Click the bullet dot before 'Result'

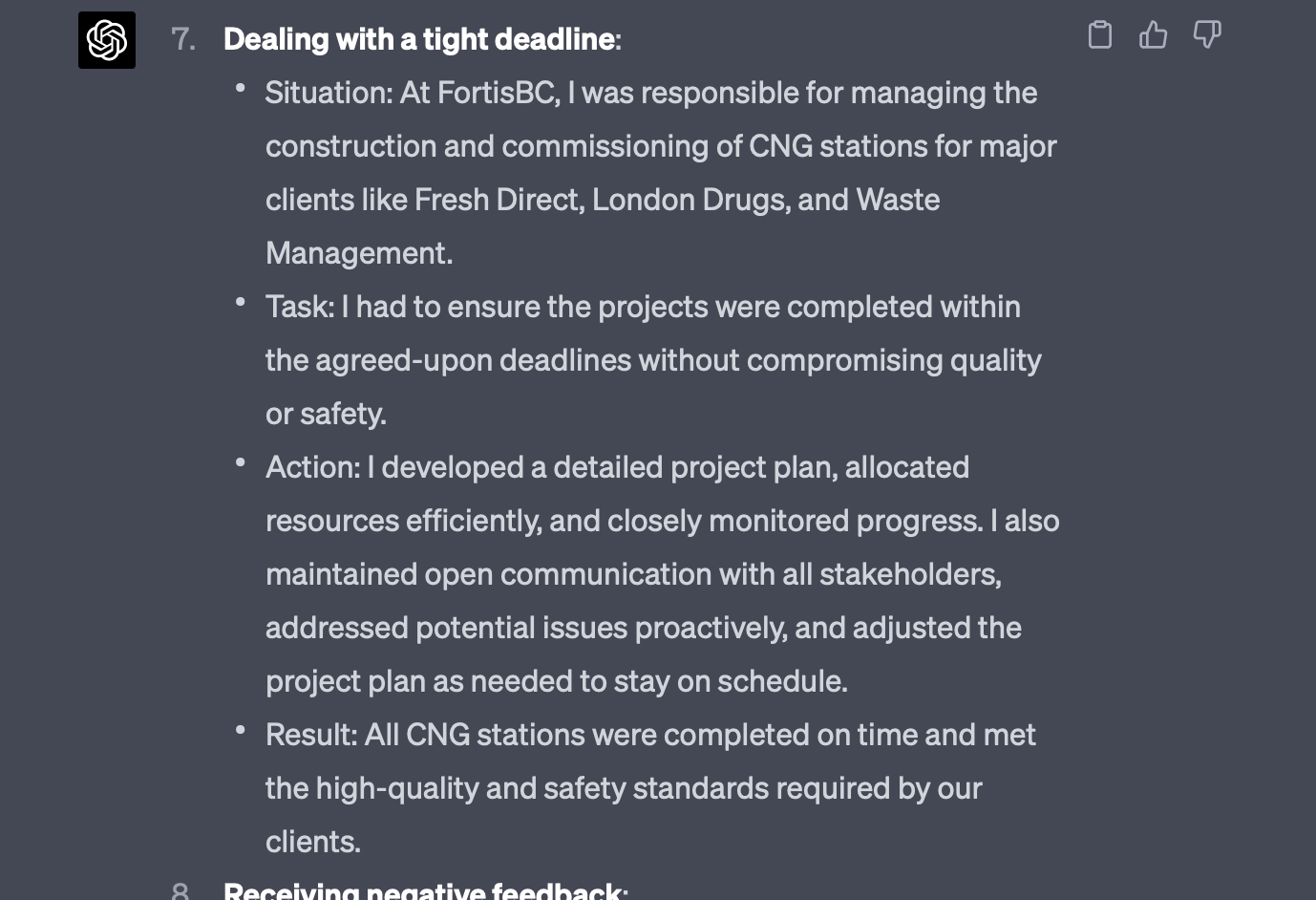click(241, 731)
